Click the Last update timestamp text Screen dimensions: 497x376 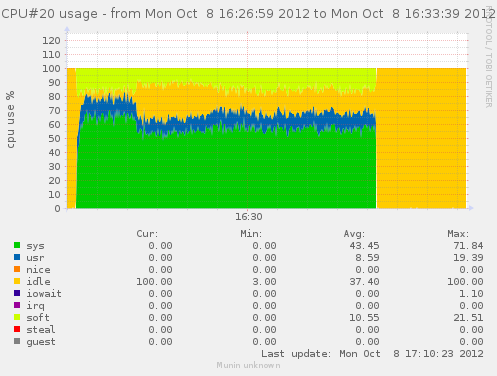[x=372, y=354]
